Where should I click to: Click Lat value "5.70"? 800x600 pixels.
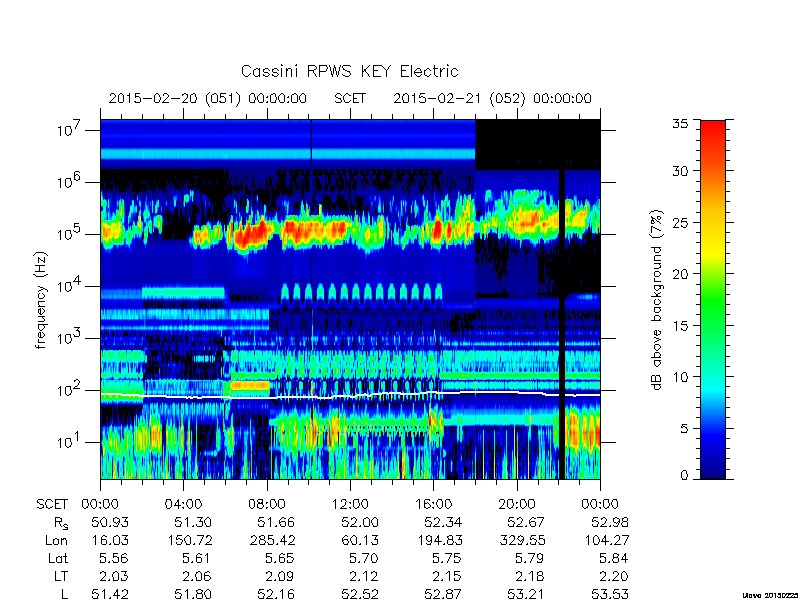coord(364,558)
